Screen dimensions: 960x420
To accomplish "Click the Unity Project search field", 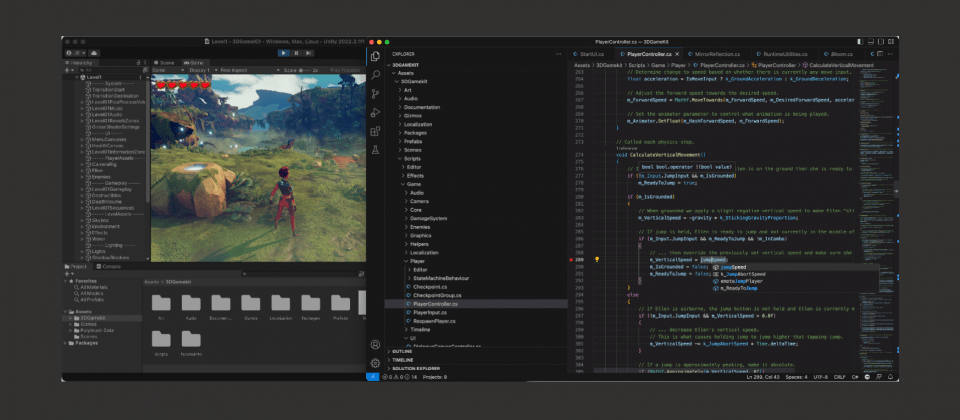I will tap(299, 274).
